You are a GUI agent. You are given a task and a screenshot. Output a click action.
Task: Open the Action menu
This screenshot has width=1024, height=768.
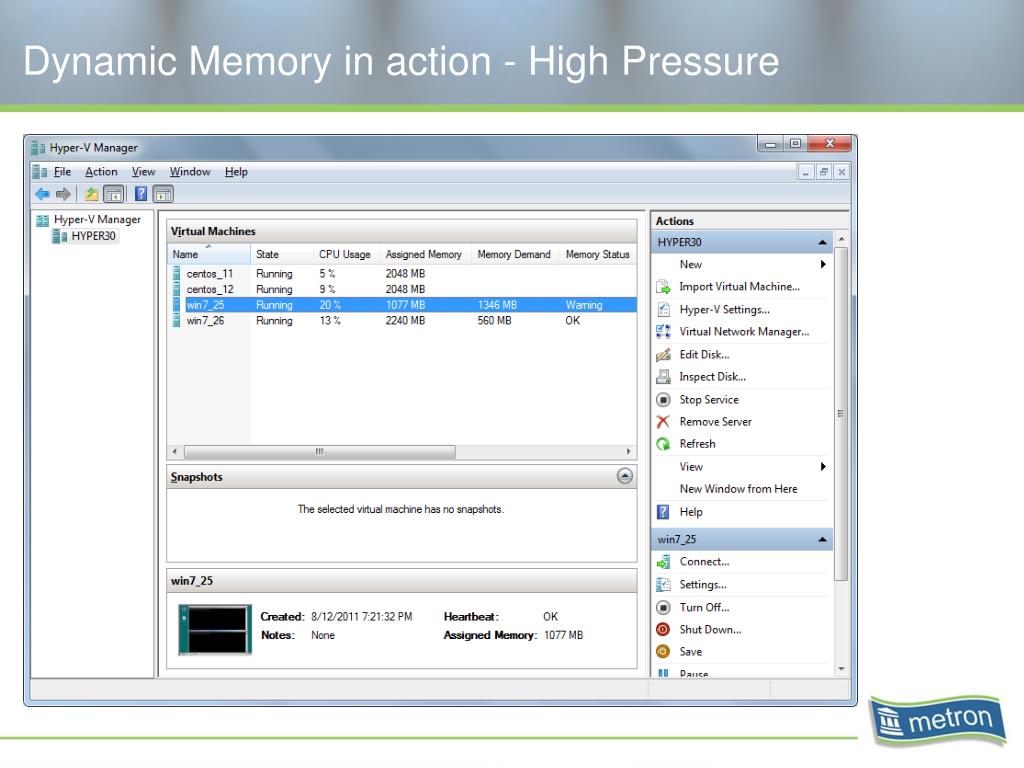101,172
